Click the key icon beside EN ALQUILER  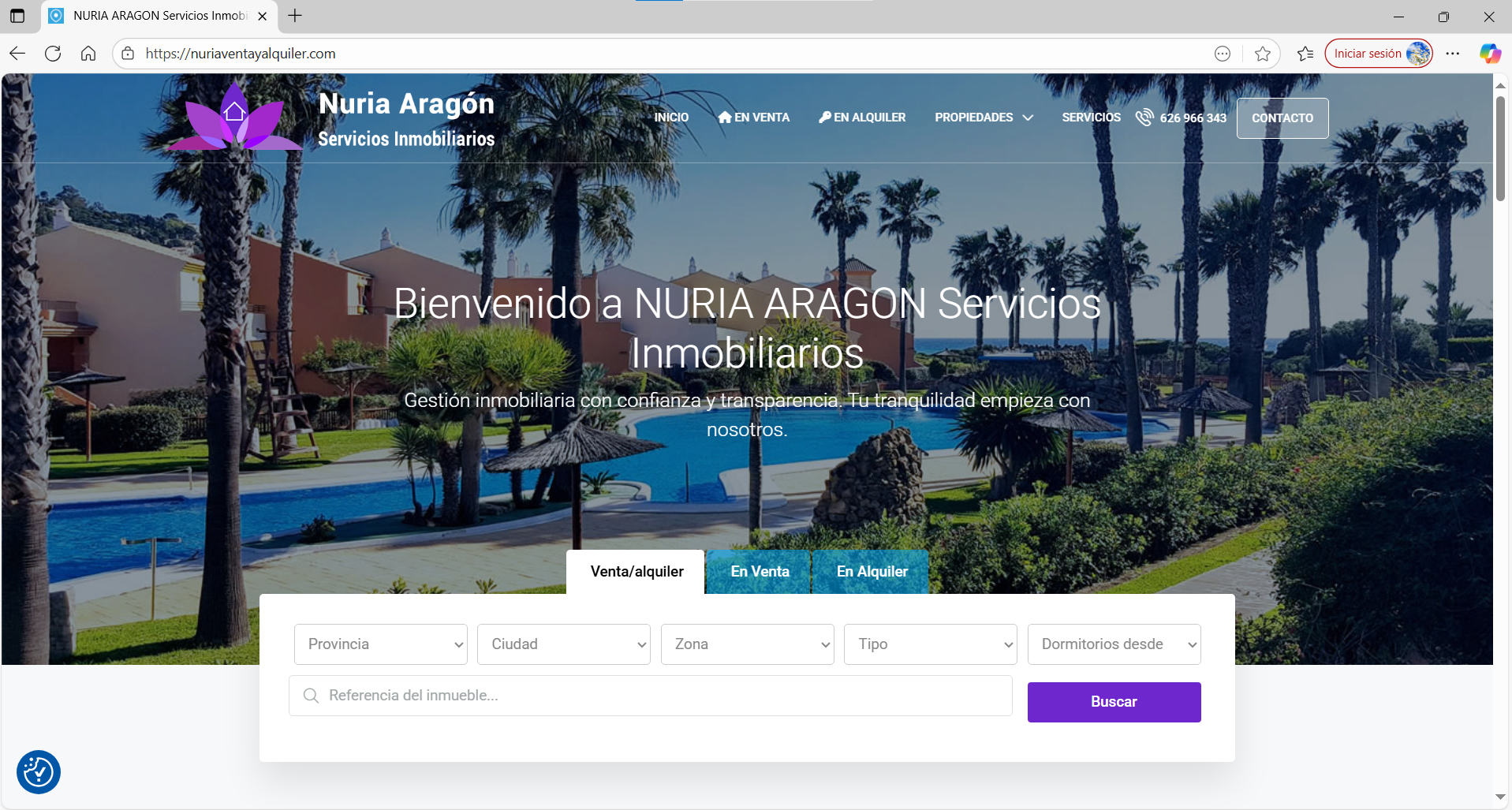pyautogui.click(x=824, y=117)
